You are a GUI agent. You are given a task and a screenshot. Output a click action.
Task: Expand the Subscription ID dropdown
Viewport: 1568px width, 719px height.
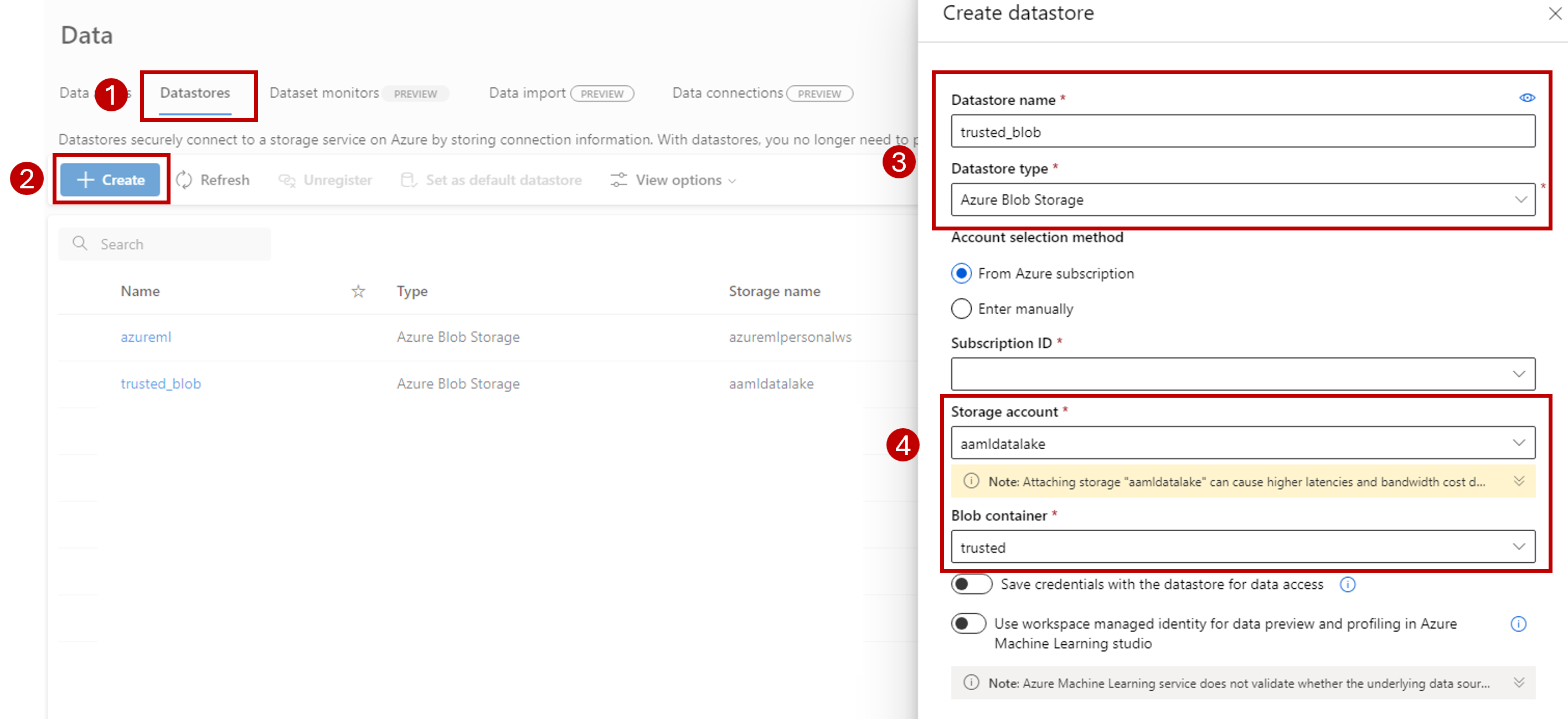click(1520, 375)
